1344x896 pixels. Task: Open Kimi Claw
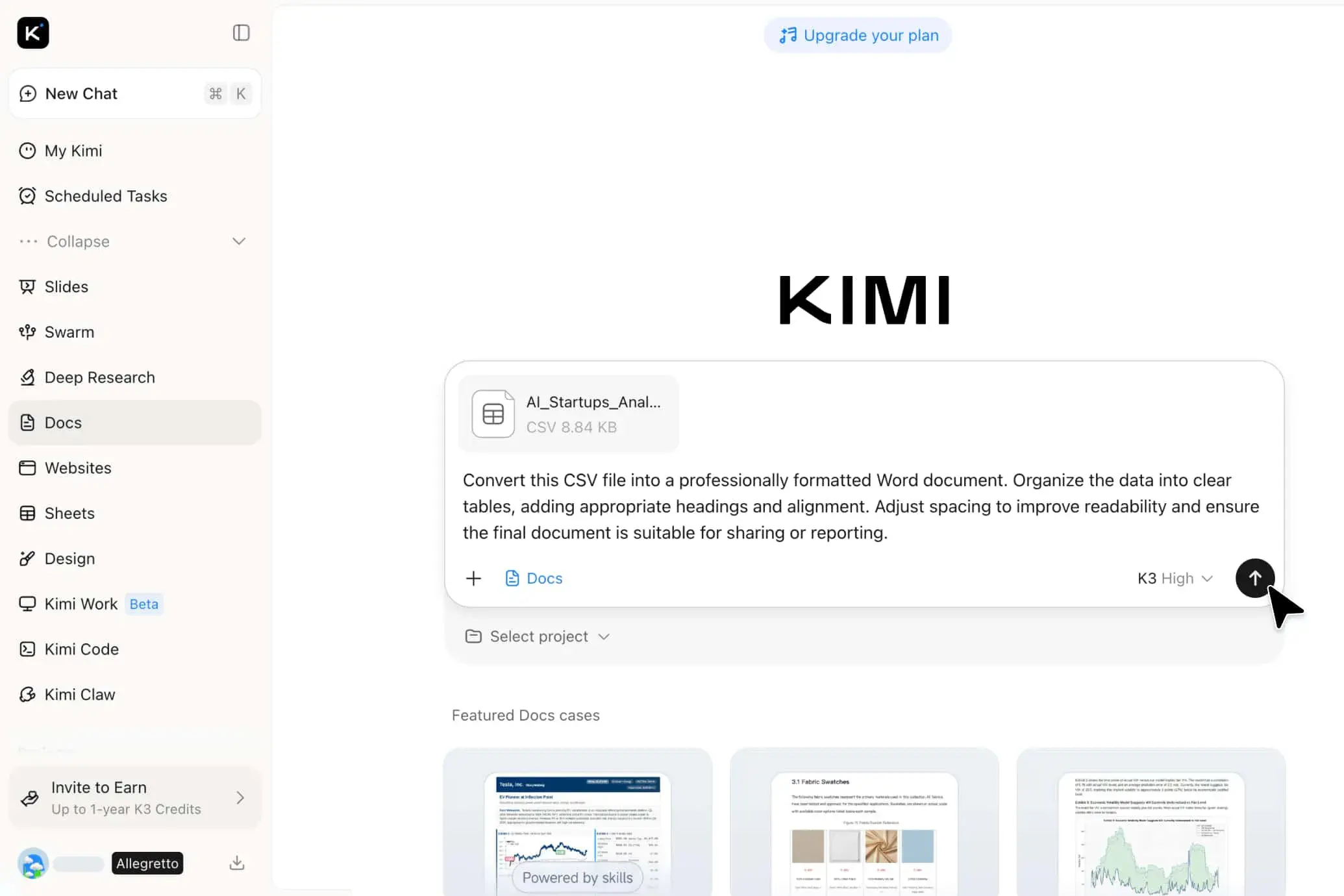click(x=135, y=695)
